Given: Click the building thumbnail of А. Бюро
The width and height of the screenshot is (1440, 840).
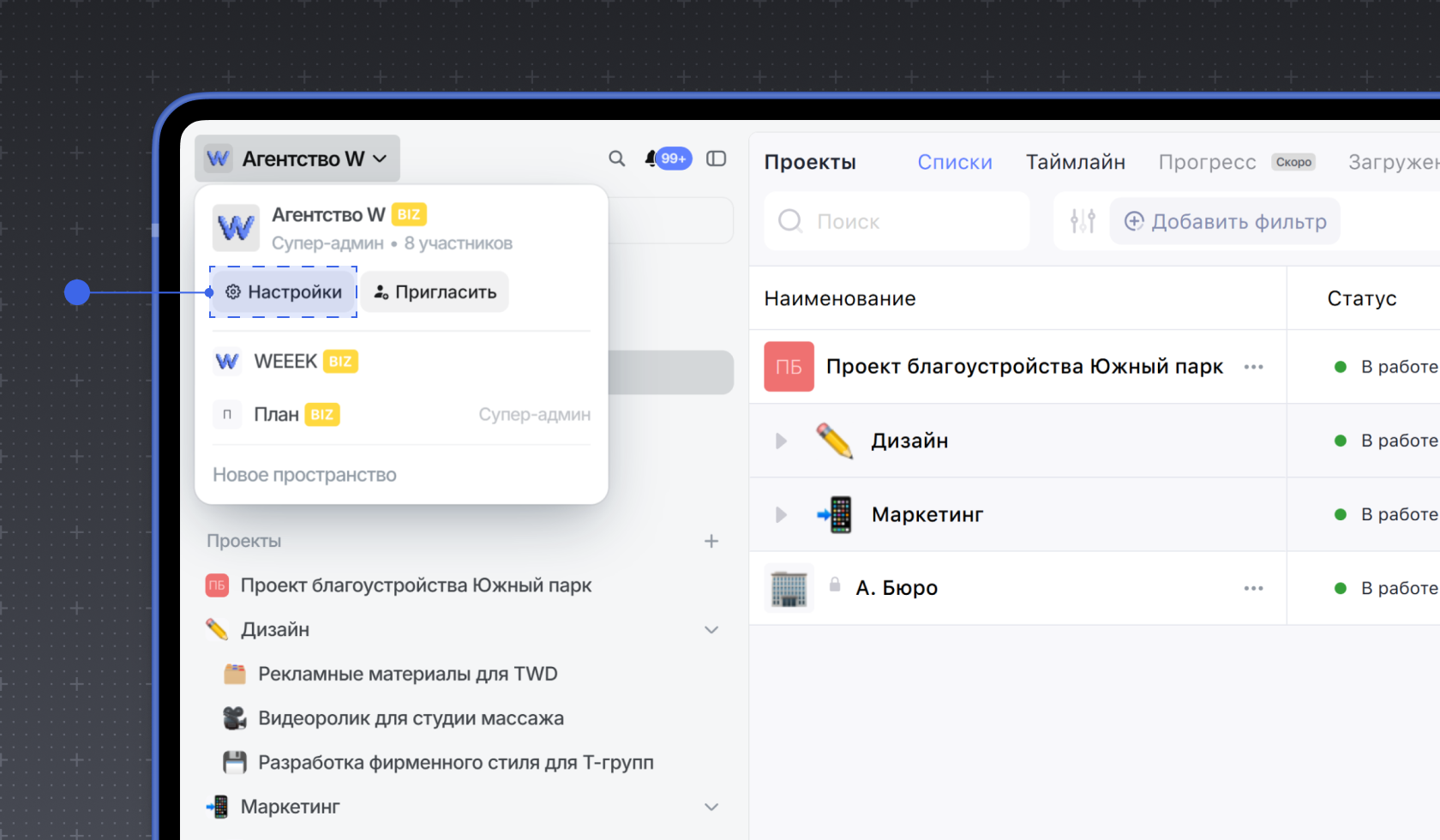Looking at the screenshot, I should (789, 588).
